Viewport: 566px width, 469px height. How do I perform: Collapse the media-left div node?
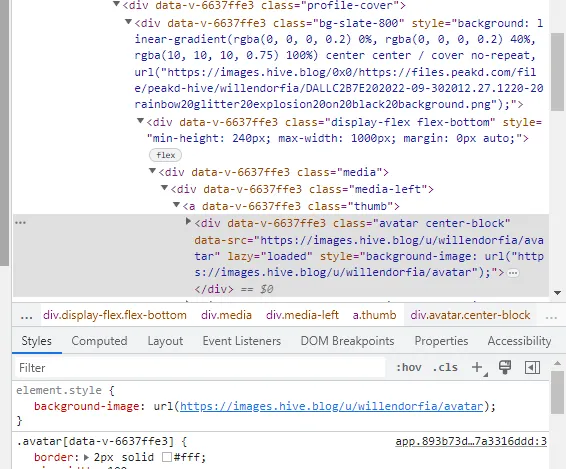164,188
